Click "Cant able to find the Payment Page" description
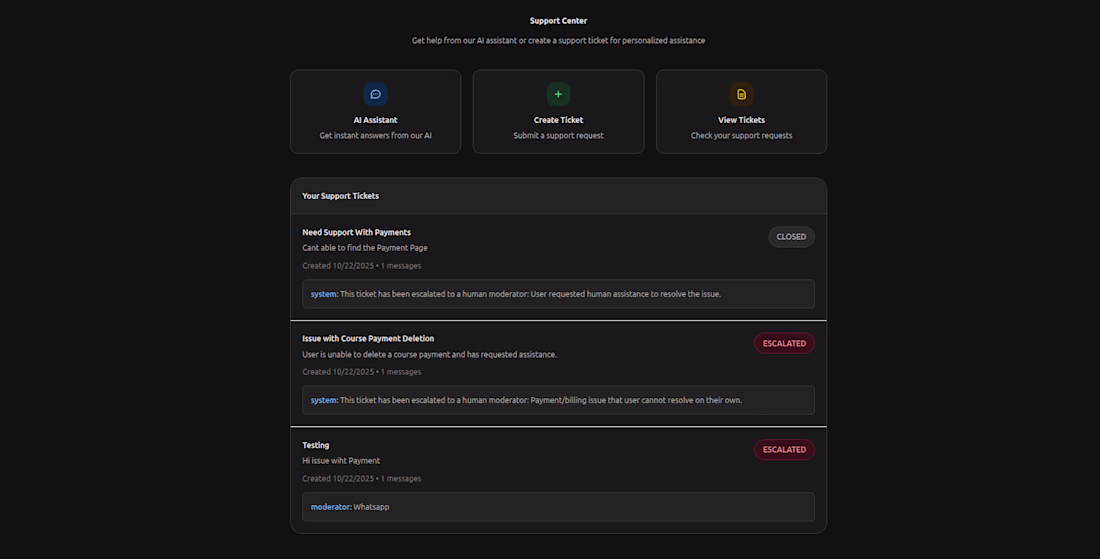This screenshot has width=1100, height=559. point(365,248)
